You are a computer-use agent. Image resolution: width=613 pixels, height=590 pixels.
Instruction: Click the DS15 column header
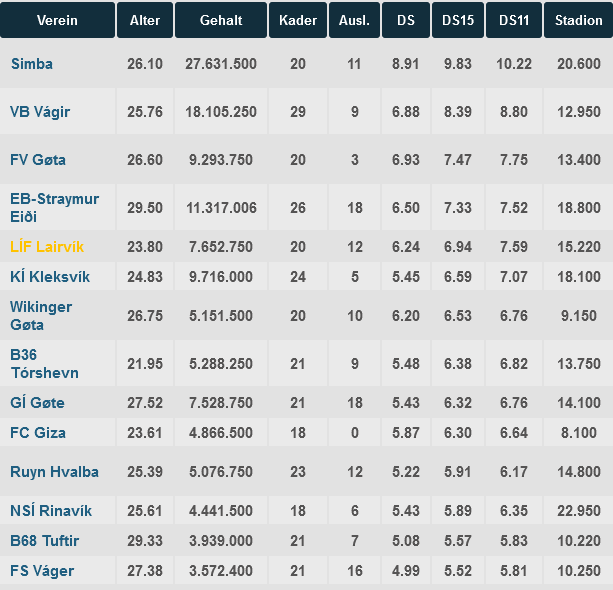458,20
